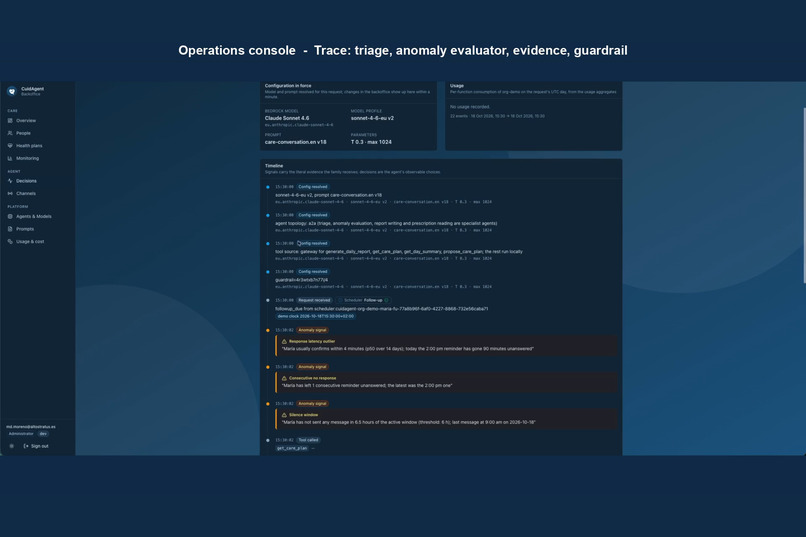Click the Scheduler icon in Request received row
The image size is (806, 537).
click(340, 300)
